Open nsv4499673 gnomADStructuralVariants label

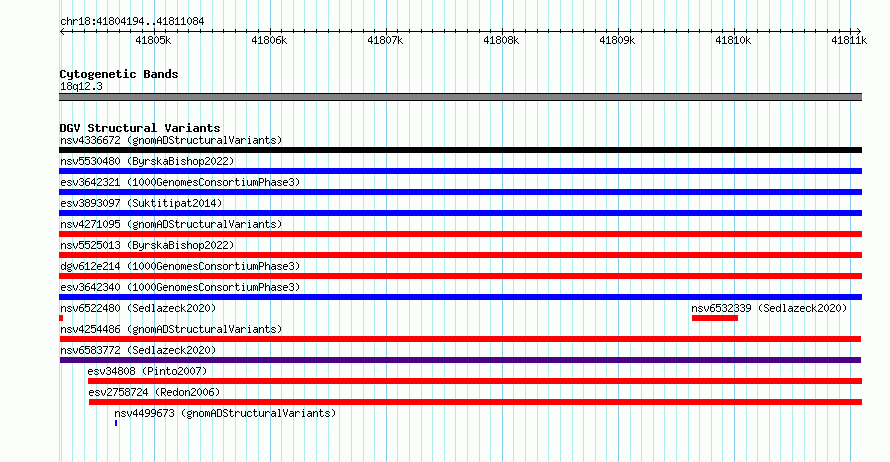(225, 413)
